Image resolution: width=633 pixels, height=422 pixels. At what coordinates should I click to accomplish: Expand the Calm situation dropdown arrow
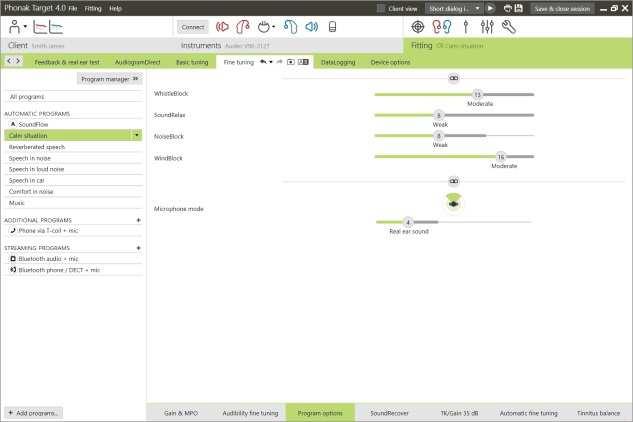click(137, 135)
